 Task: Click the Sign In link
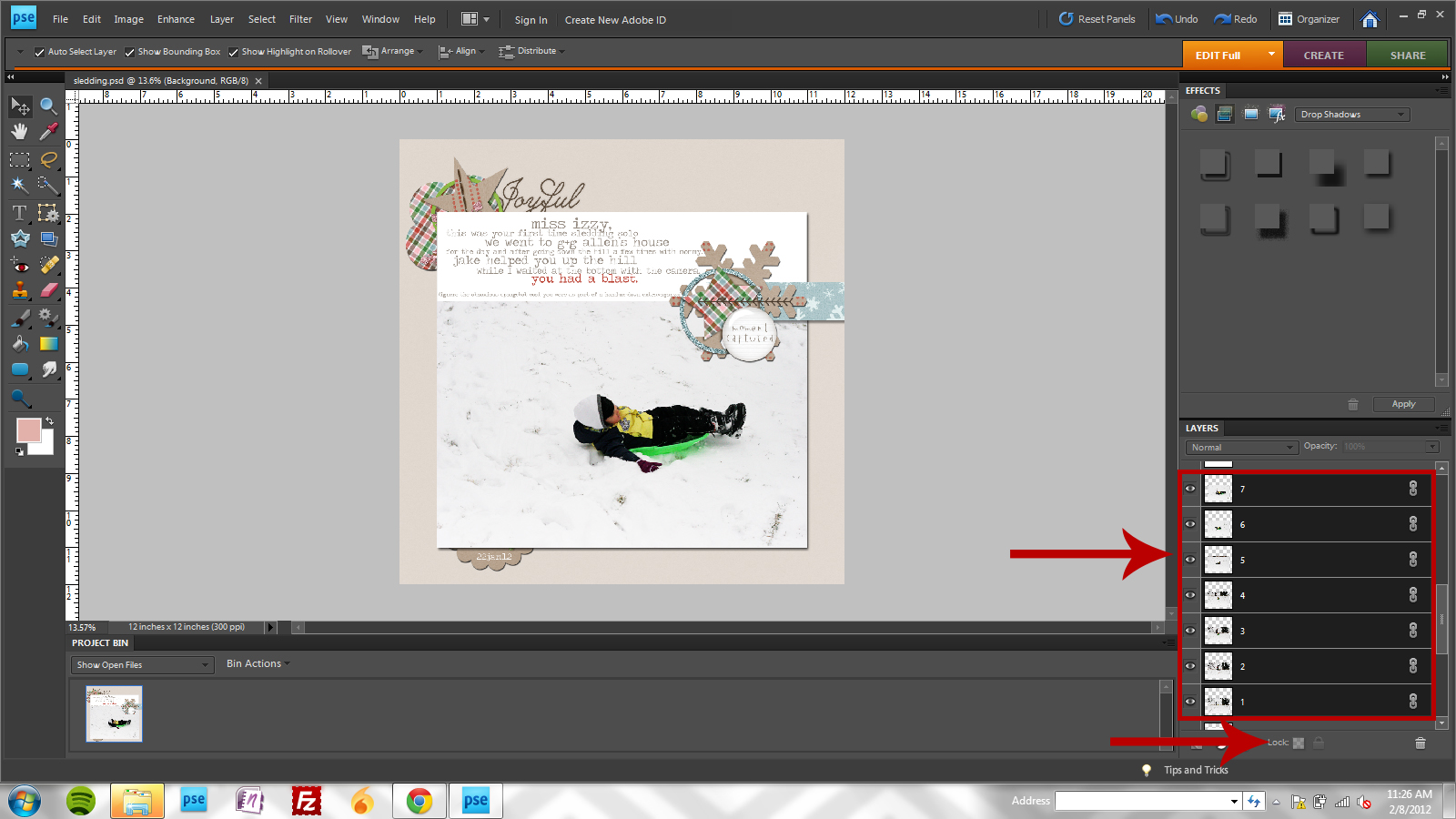(530, 19)
